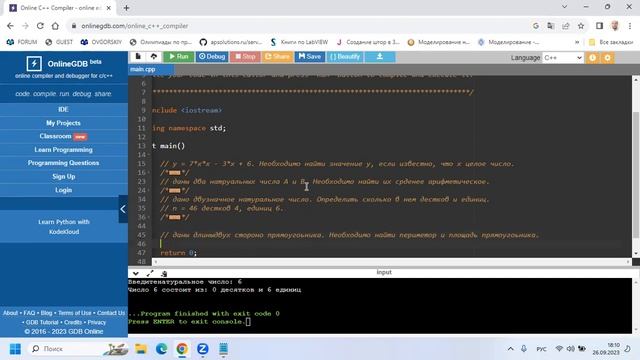This screenshot has height=360, width=640.
Task: Click the New File icon in editor toolbar
Action: (138, 57)
